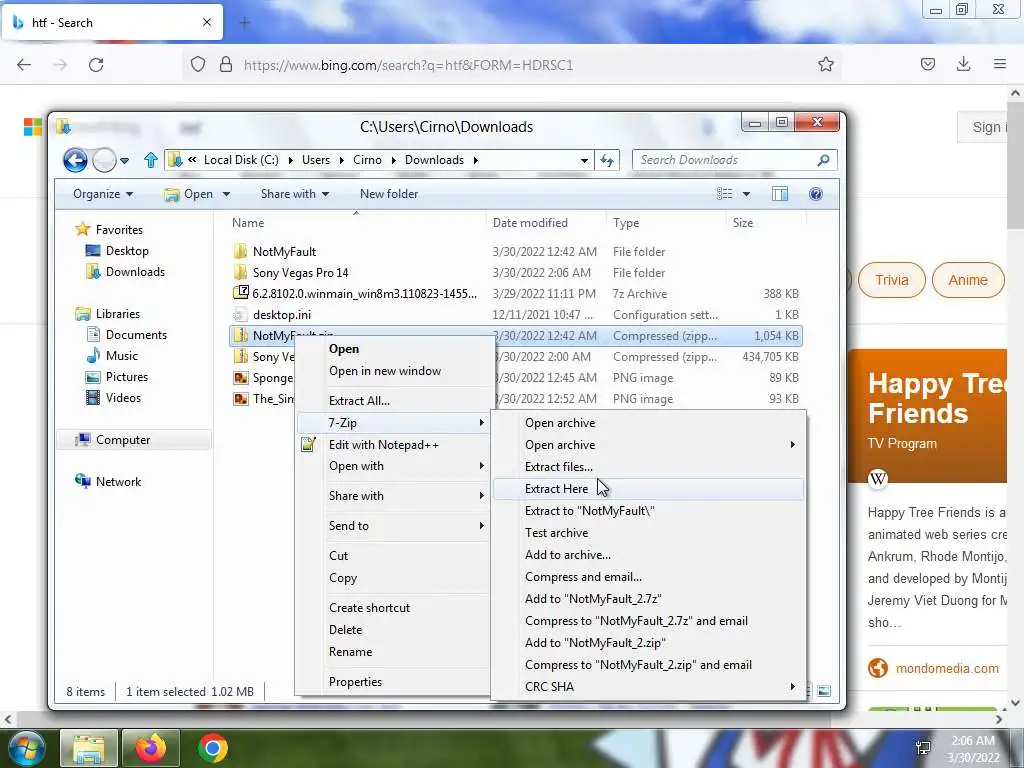Screen dimensions: 1024x768
Task: Choose Delete in context menu
Action: pos(393,630)
